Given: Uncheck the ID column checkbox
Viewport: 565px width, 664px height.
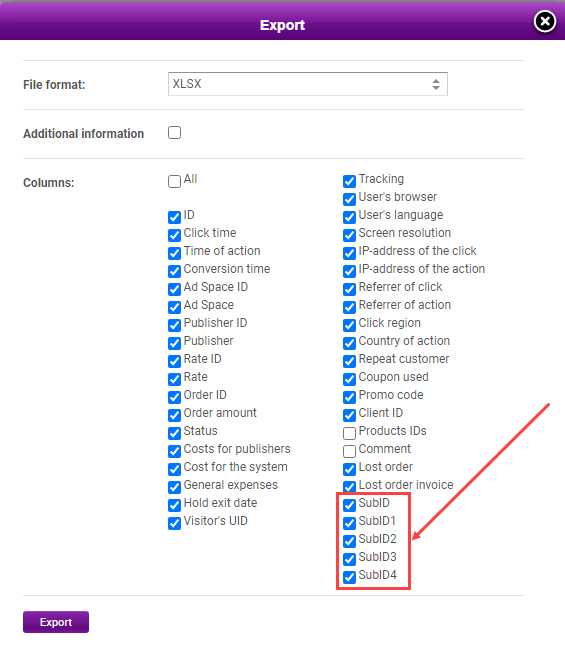Looking at the screenshot, I should tap(174, 217).
